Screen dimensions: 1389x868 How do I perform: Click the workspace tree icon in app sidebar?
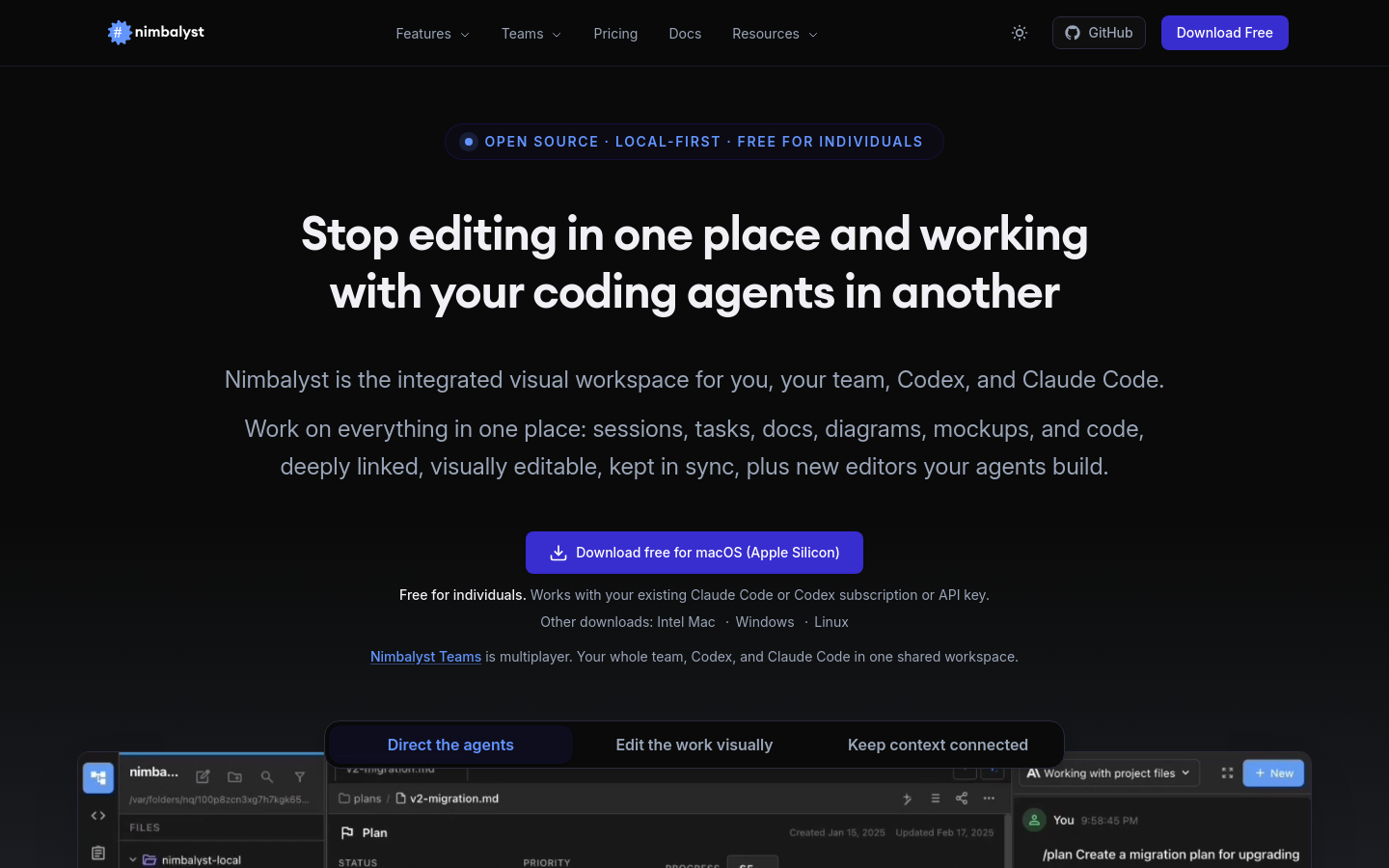(x=98, y=777)
